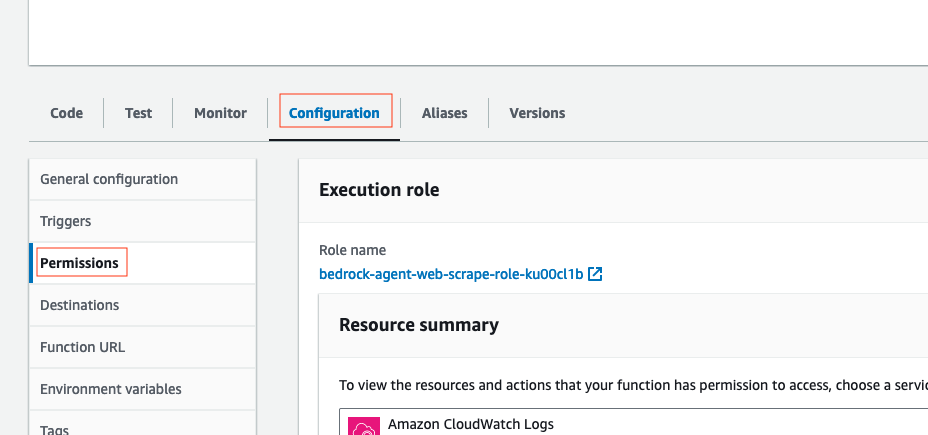Show the Environment variables section
This screenshot has width=928, height=435.
pos(111,389)
